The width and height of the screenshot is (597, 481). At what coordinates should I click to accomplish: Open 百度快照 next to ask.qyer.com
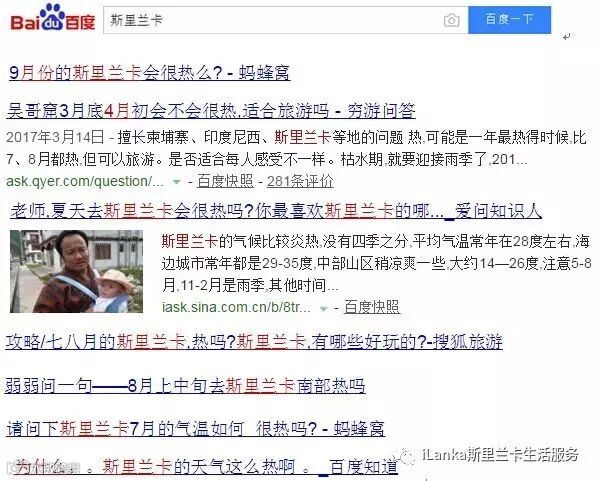tap(225, 181)
